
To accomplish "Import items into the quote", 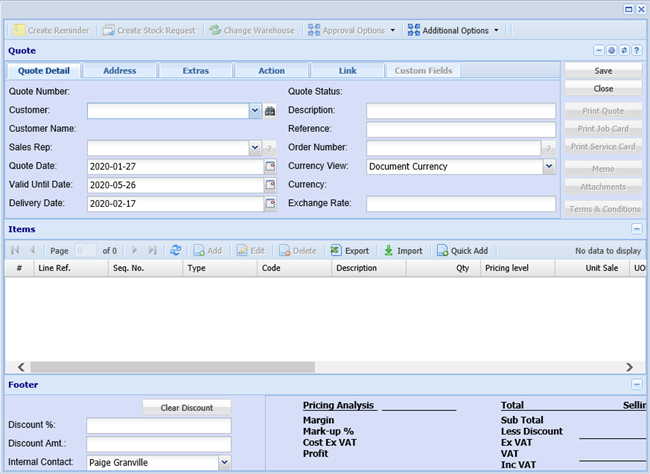I will click(403, 250).
